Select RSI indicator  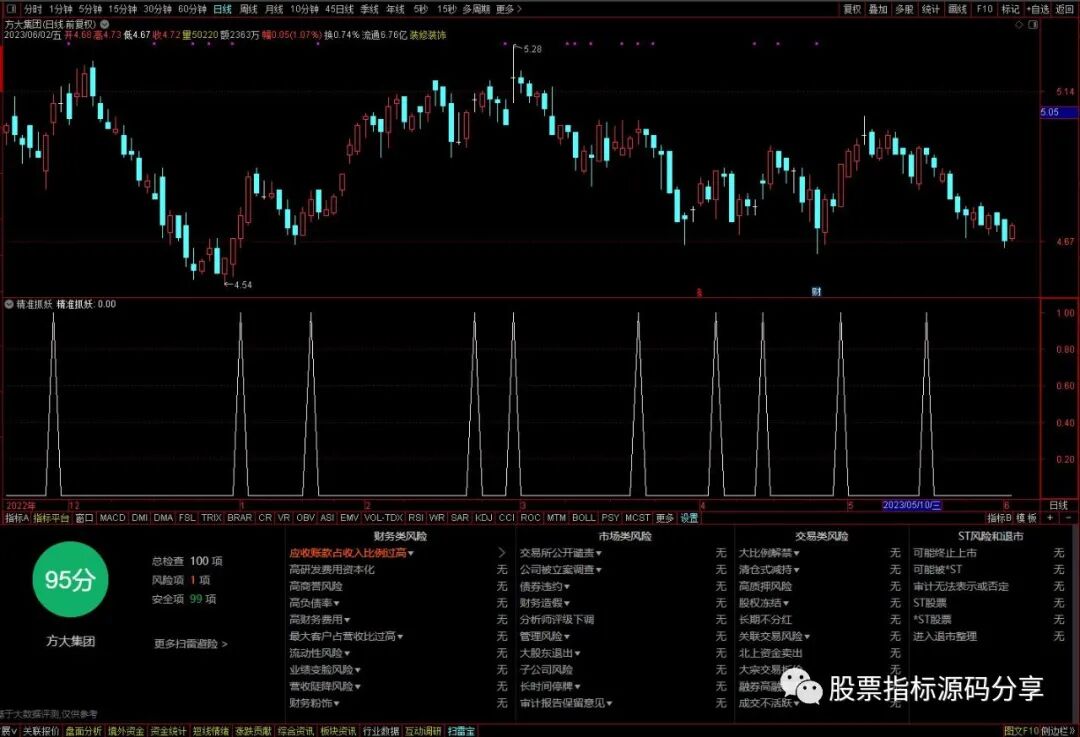[416, 517]
